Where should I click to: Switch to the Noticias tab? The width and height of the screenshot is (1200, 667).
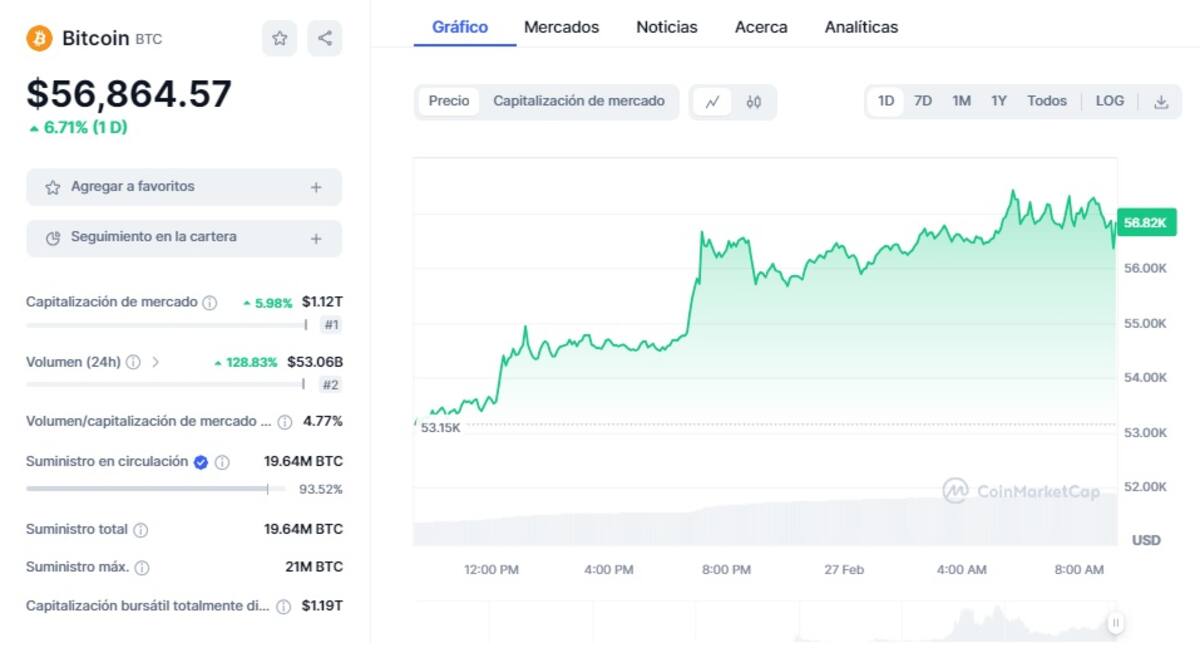point(666,27)
